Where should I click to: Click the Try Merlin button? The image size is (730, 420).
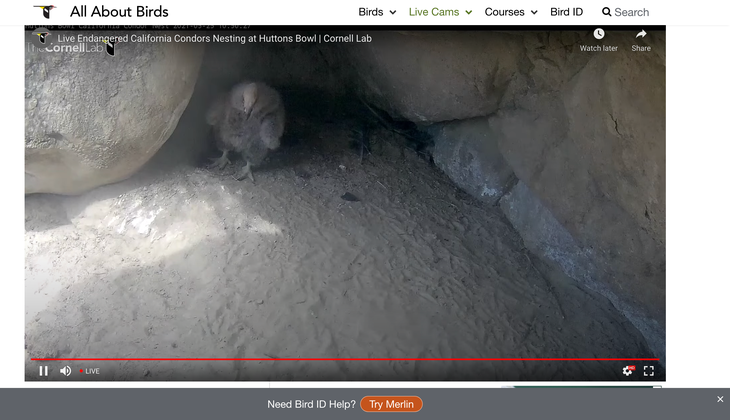tap(391, 404)
